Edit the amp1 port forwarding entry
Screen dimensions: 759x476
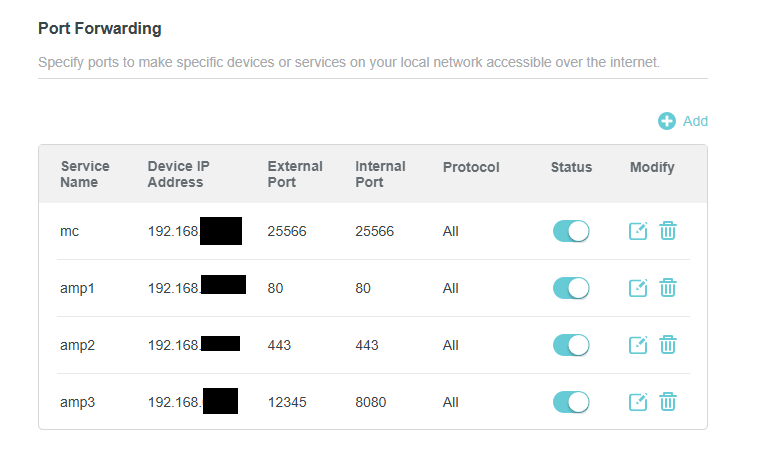pyautogui.click(x=638, y=288)
